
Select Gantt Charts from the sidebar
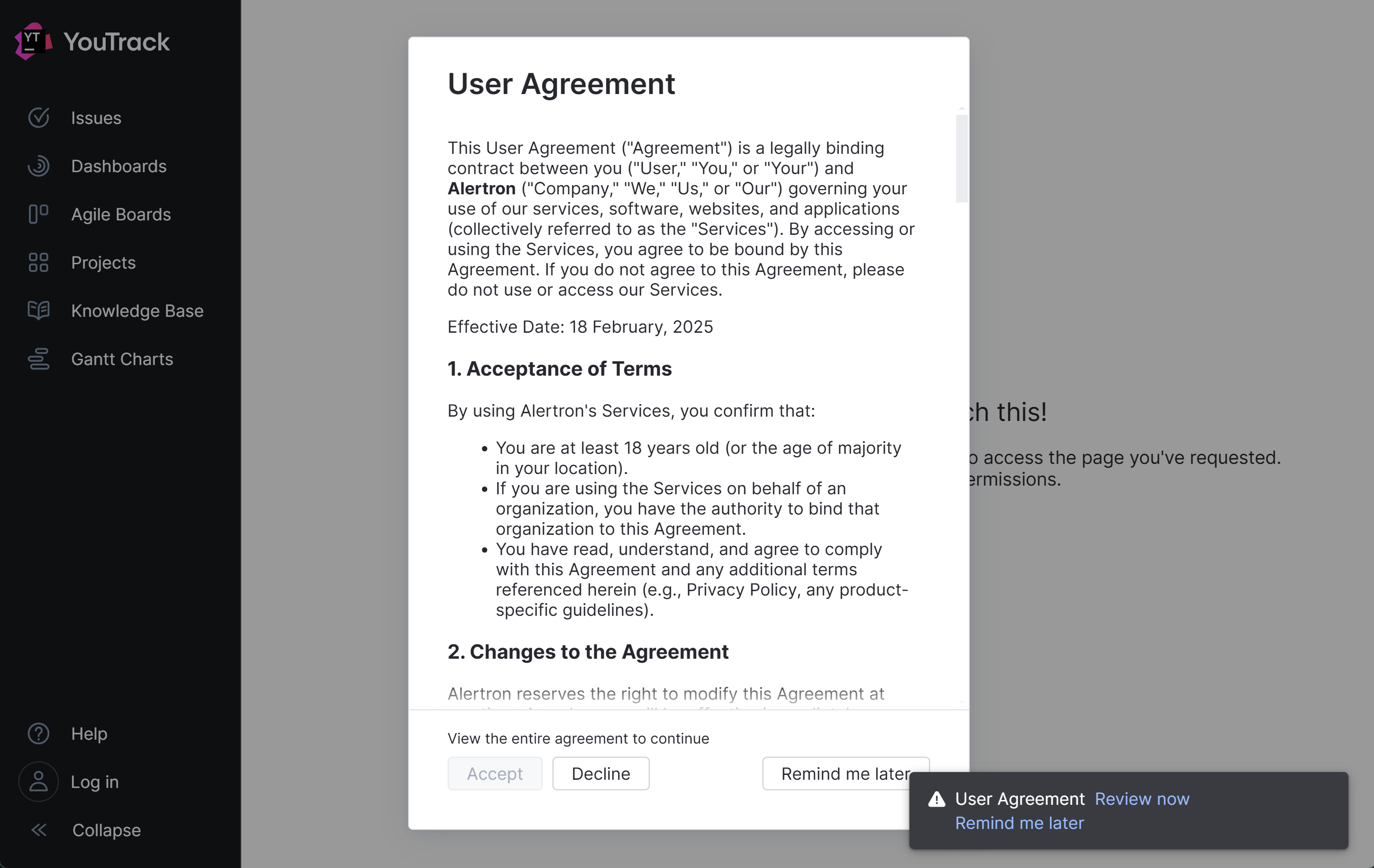(x=122, y=359)
